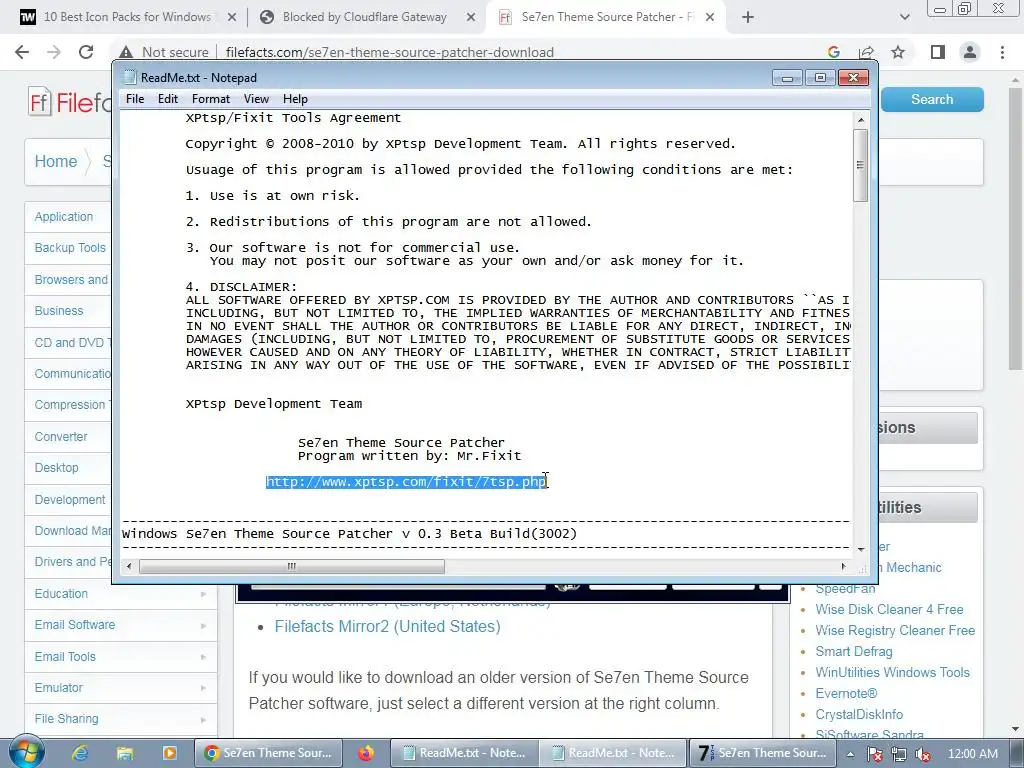Click the Not secure warning icon

point(126,52)
